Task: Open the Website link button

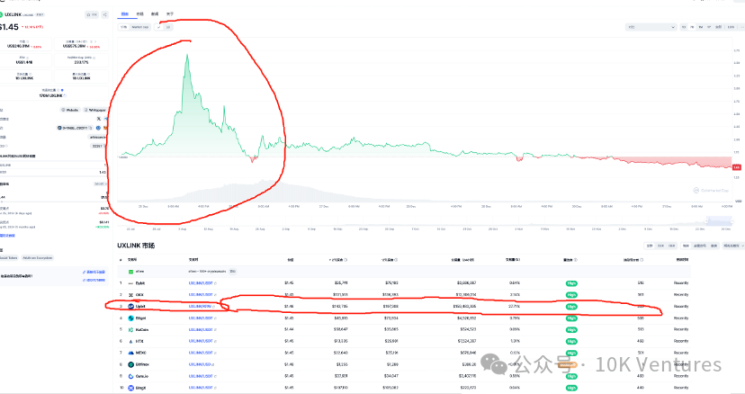Action: click(x=70, y=110)
